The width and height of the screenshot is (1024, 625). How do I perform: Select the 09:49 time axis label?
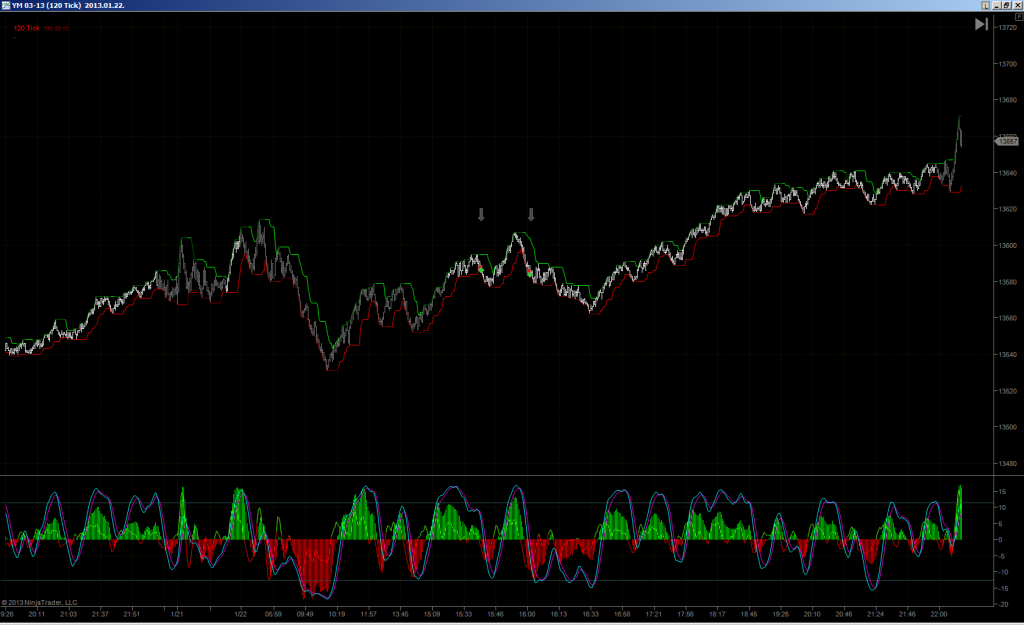(x=305, y=614)
